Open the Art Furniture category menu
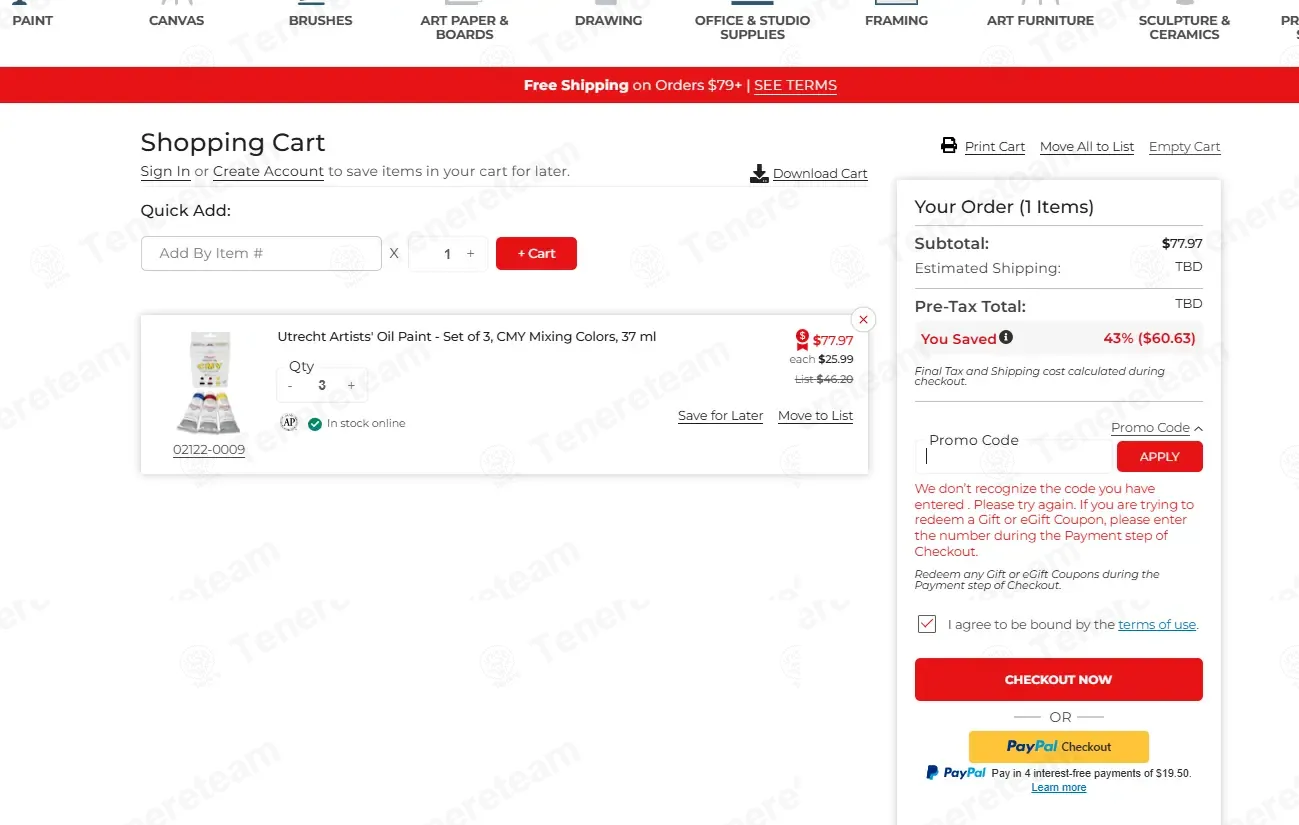Image resolution: width=1299 pixels, height=825 pixels. [1041, 20]
